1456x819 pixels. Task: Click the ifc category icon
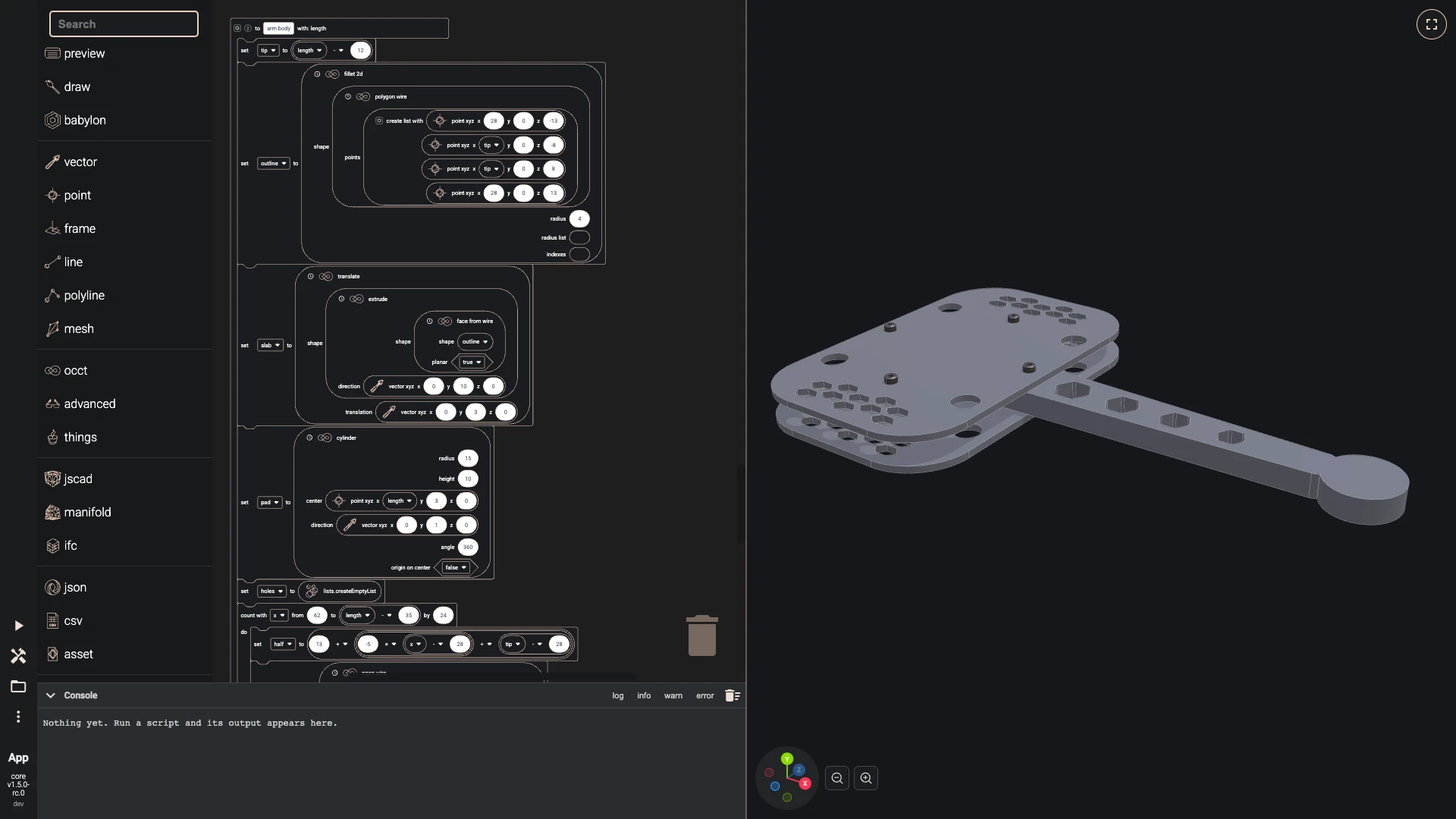click(52, 545)
